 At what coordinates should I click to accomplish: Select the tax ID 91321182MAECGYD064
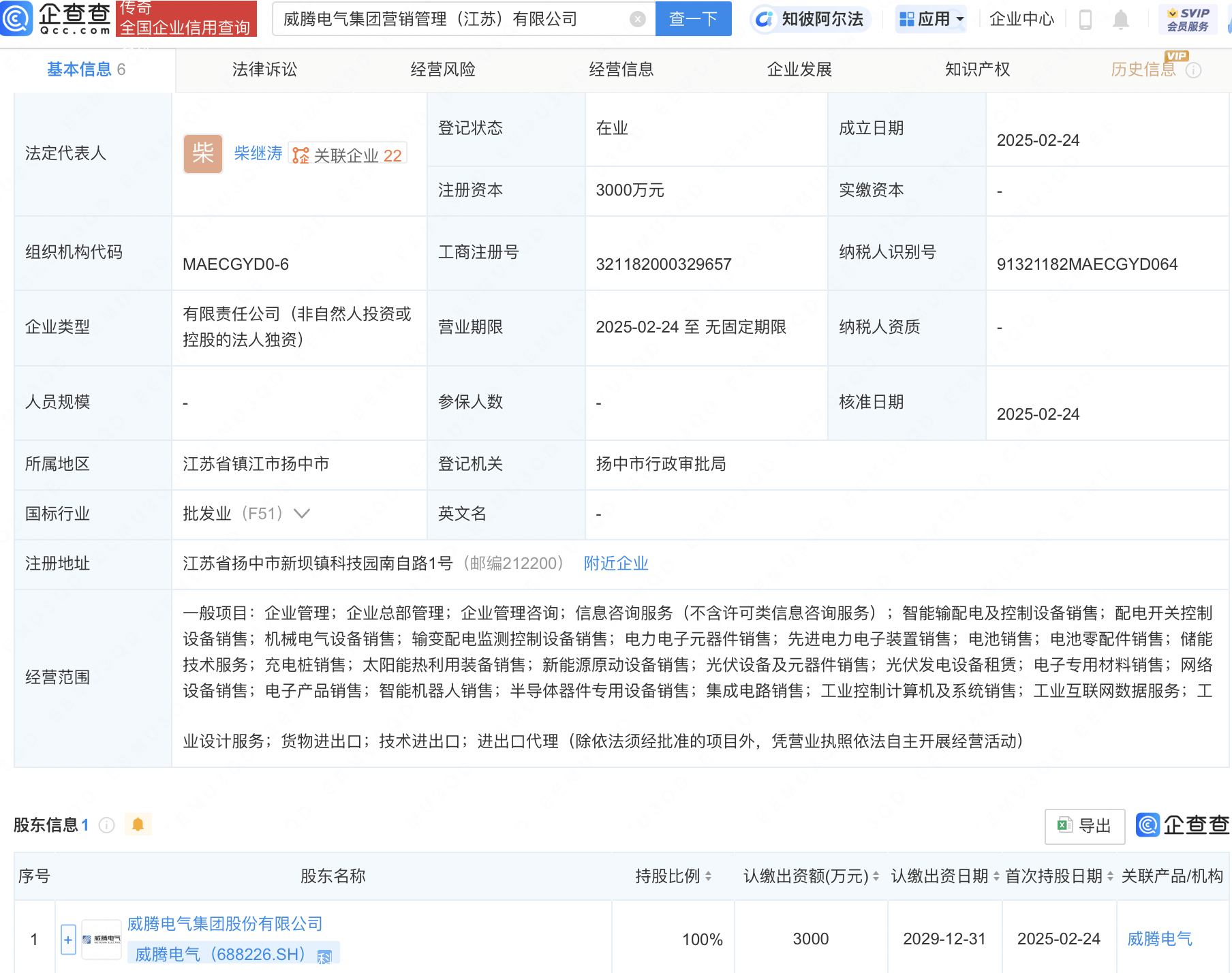[1087, 264]
